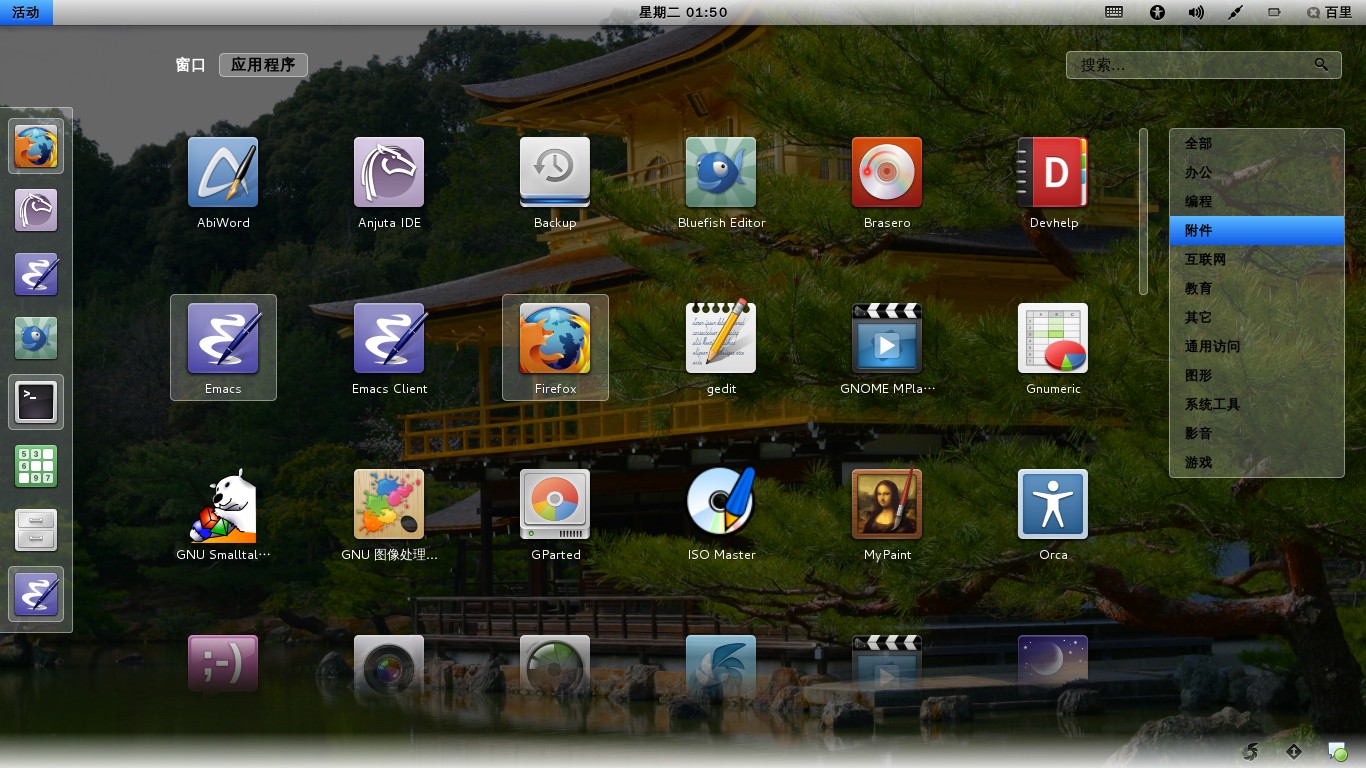Viewport: 1366px width, 768px height.
Task: Select the 影音 category
Action: click(1257, 433)
